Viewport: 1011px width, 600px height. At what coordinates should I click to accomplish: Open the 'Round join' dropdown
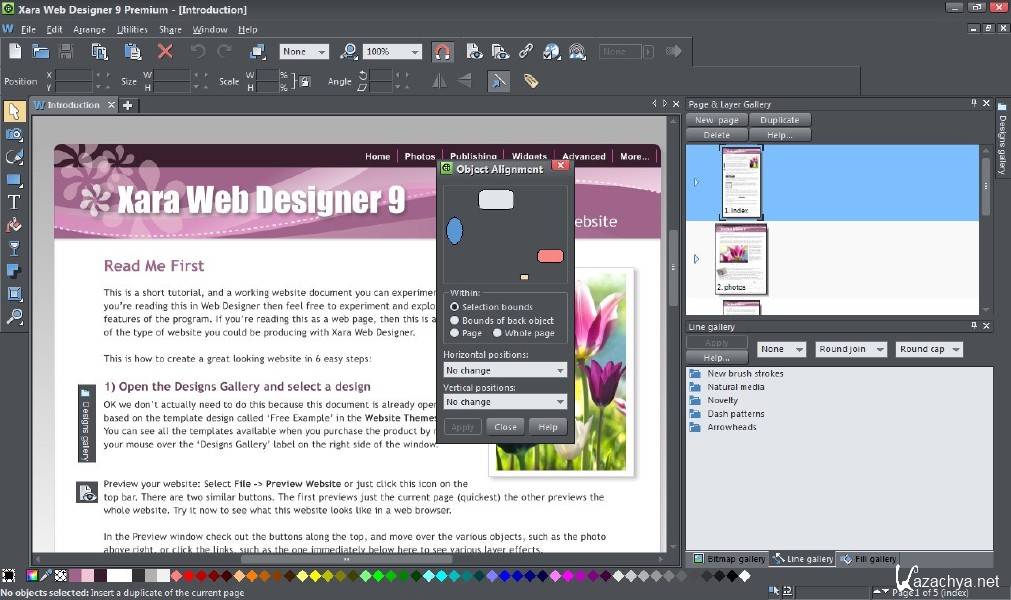851,349
